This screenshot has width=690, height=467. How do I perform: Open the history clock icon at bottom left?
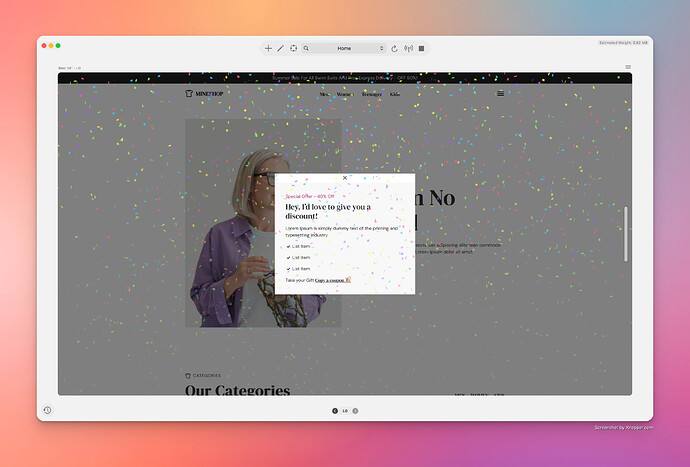tap(47, 410)
